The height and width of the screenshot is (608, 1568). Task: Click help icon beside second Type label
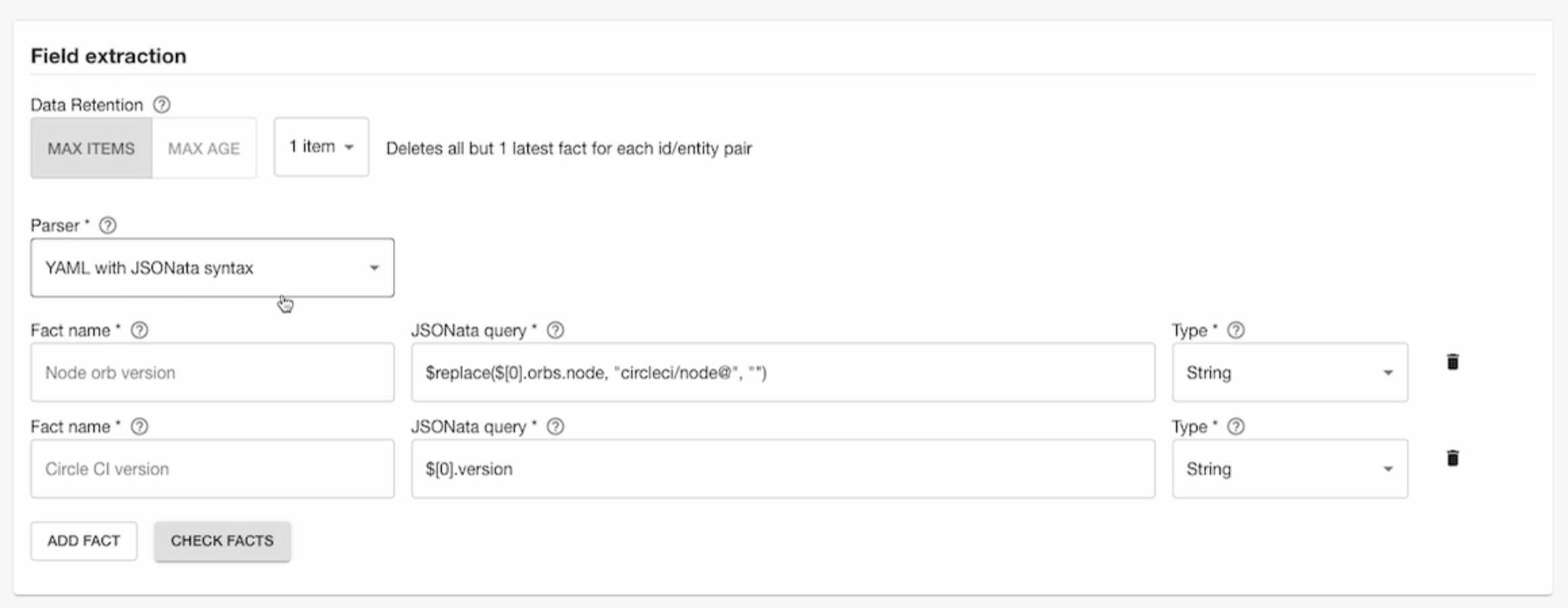click(x=1235, y=427)
